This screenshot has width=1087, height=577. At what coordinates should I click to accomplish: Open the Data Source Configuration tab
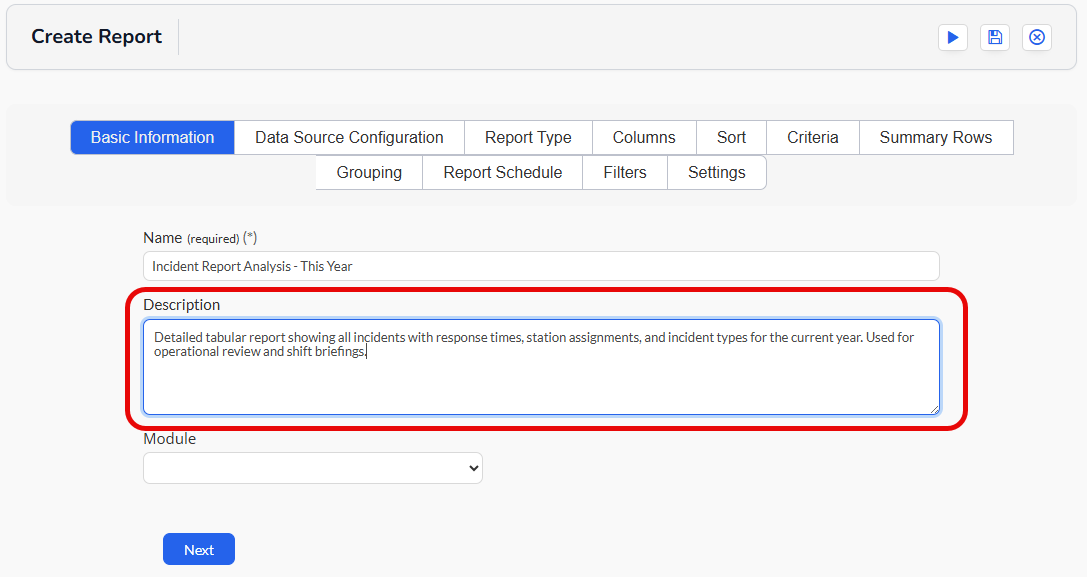click(349, 137)
